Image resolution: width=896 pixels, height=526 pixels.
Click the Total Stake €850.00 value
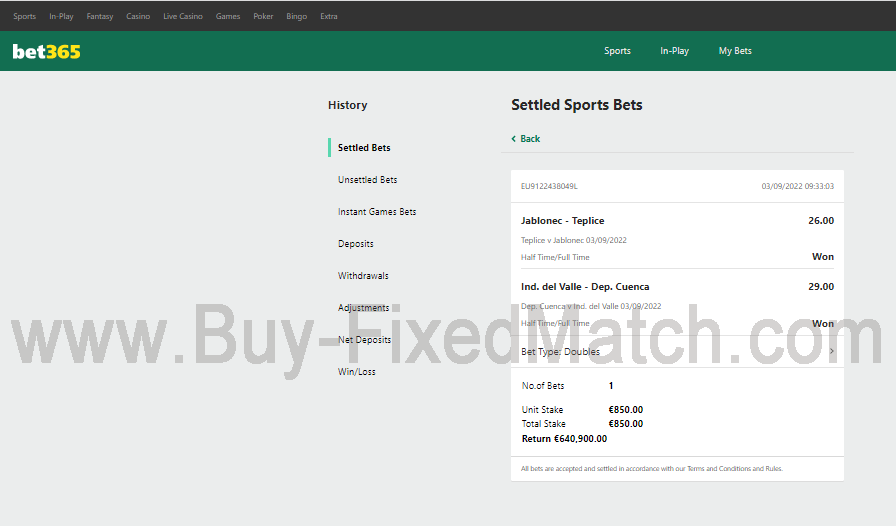point(626,424)
